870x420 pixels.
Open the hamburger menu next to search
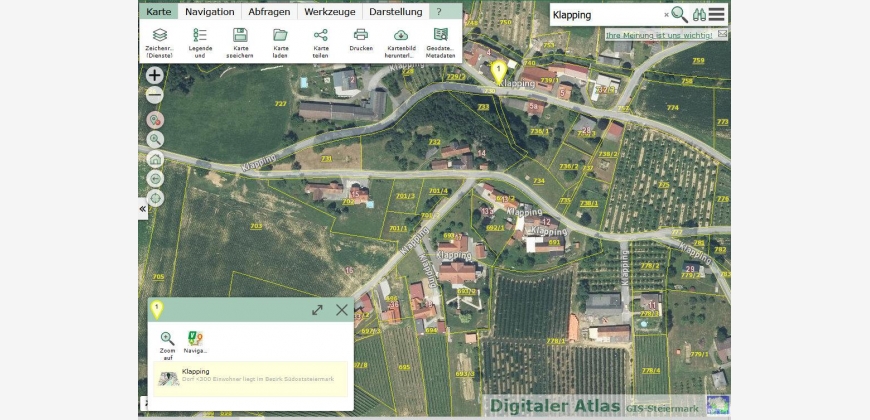717,14
